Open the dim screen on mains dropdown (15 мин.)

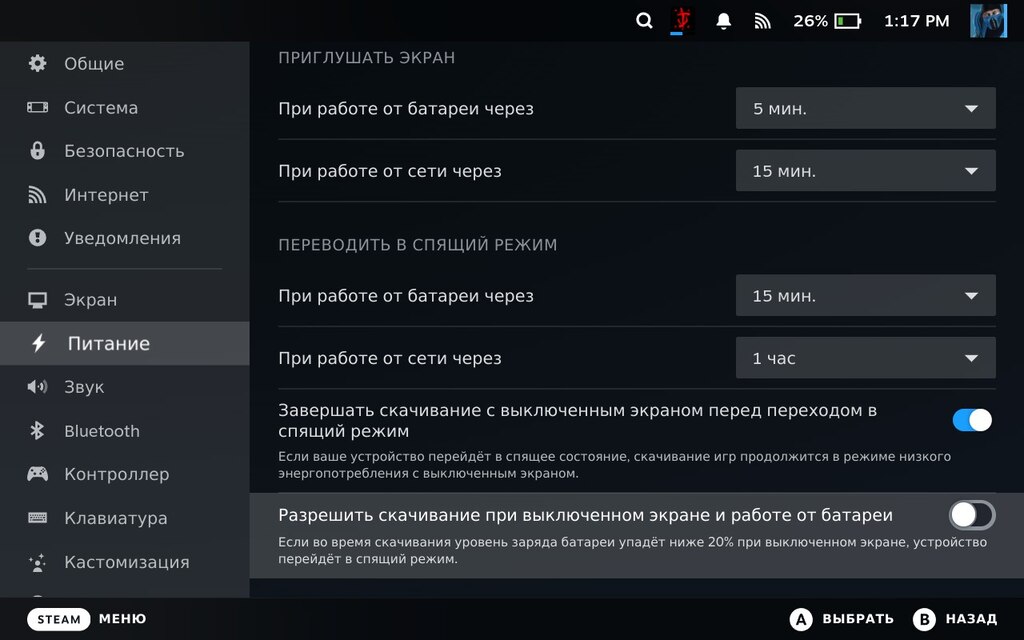pos(865,171)
